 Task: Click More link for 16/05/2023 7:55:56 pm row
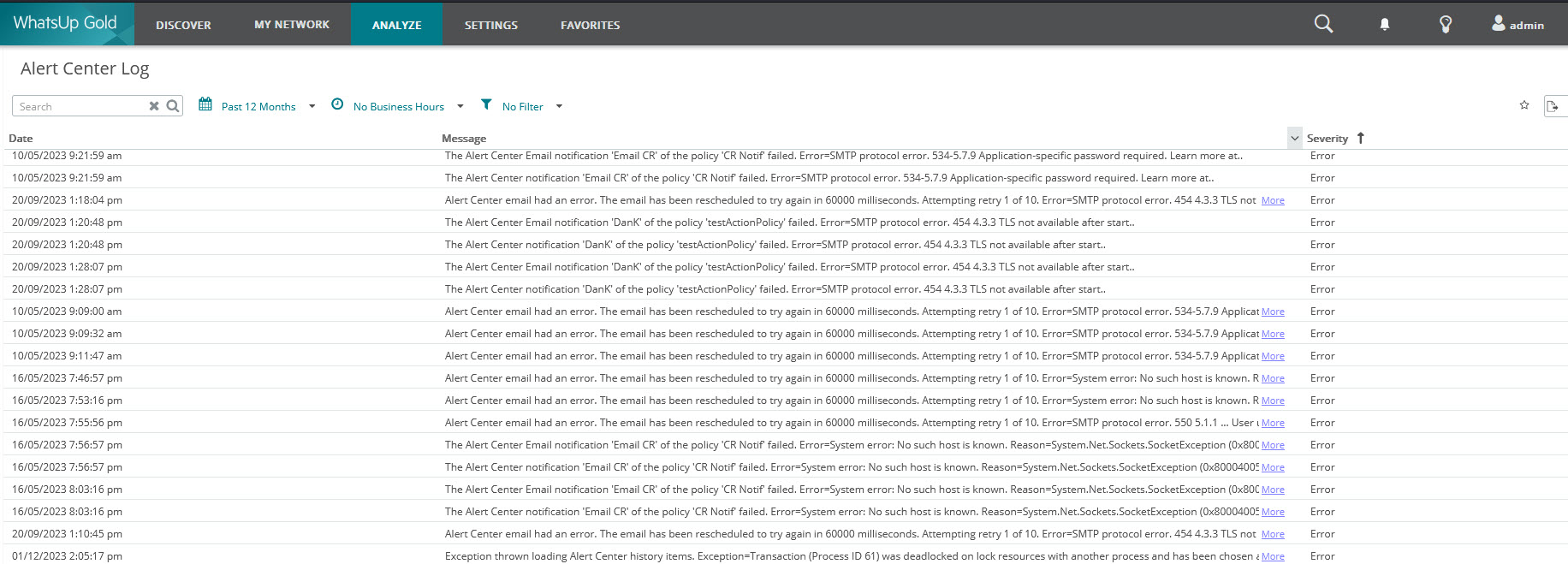[x=1273, y=423]
